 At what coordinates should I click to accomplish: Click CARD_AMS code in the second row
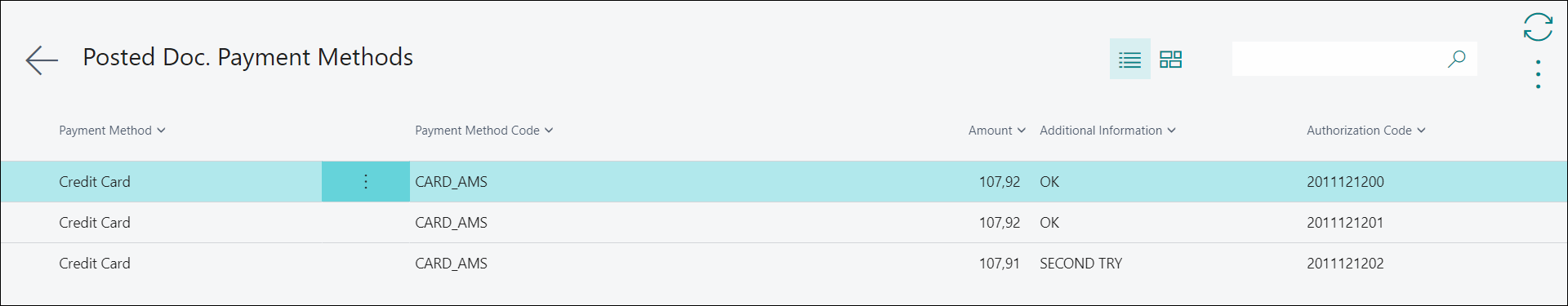tap(451, 223)
